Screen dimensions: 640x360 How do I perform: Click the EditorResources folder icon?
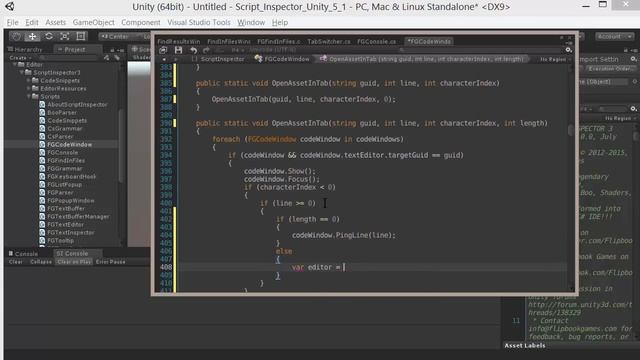click(35, 89)
